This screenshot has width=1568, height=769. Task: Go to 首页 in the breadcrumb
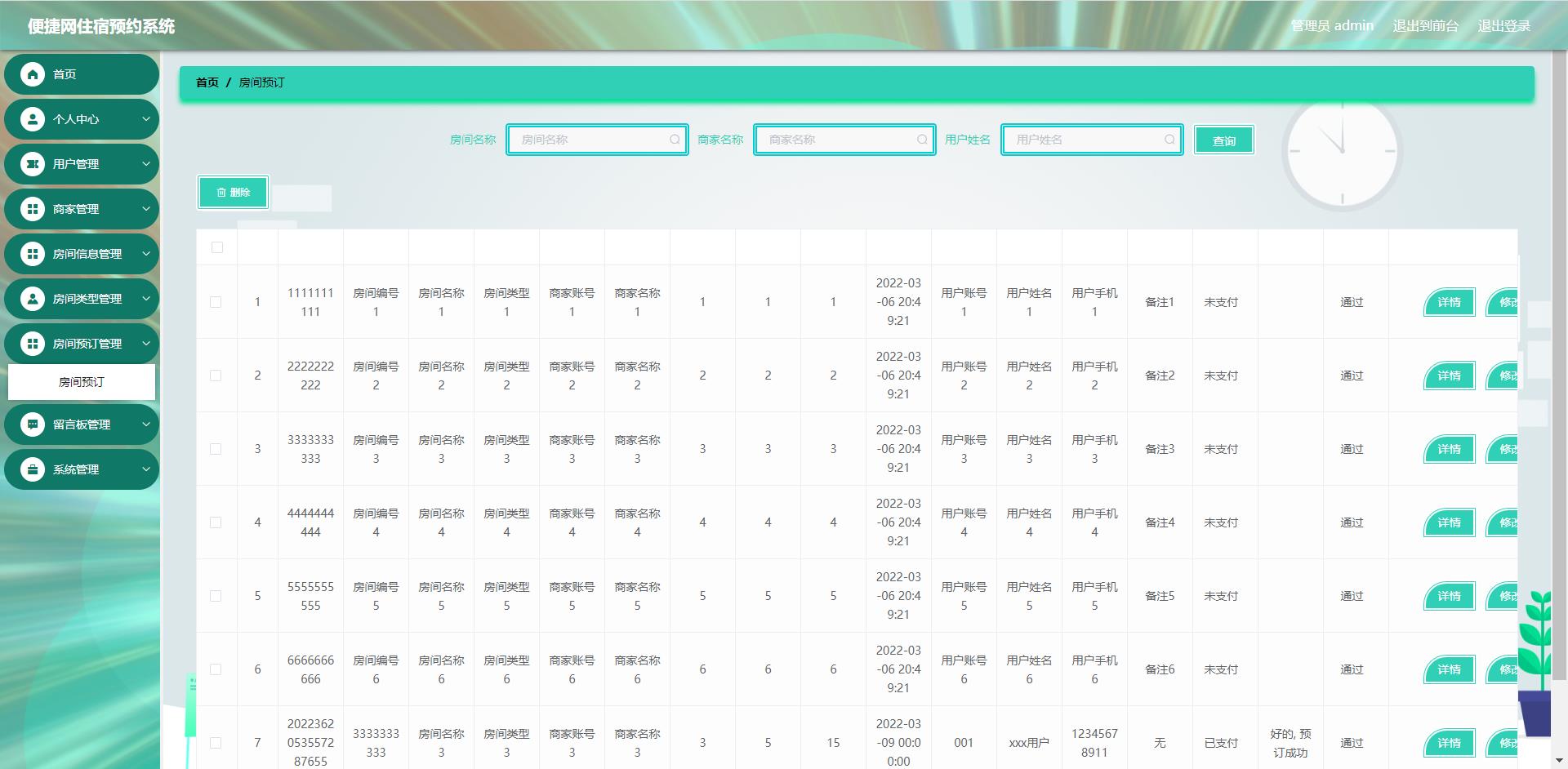[x=207, y=82]
